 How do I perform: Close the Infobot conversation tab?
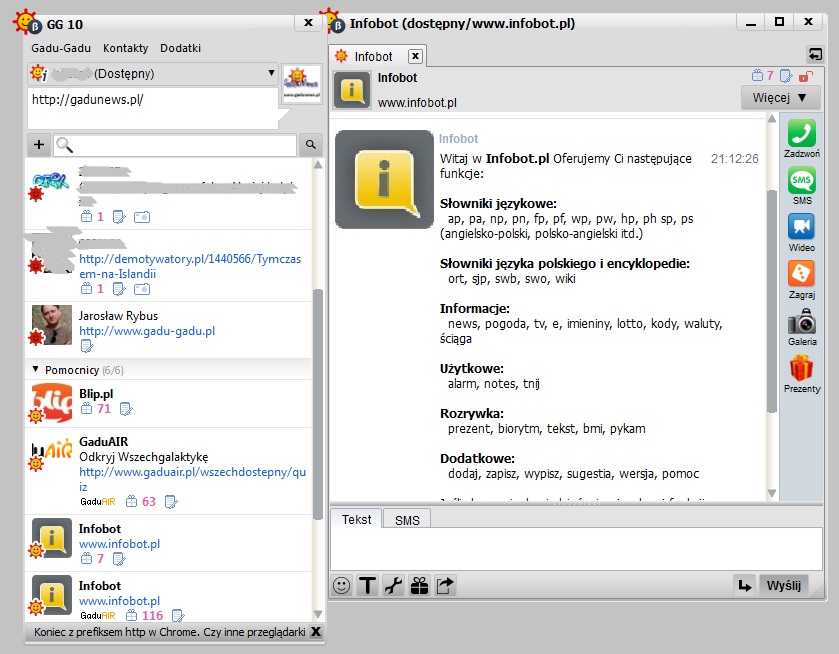coord(416,56)
